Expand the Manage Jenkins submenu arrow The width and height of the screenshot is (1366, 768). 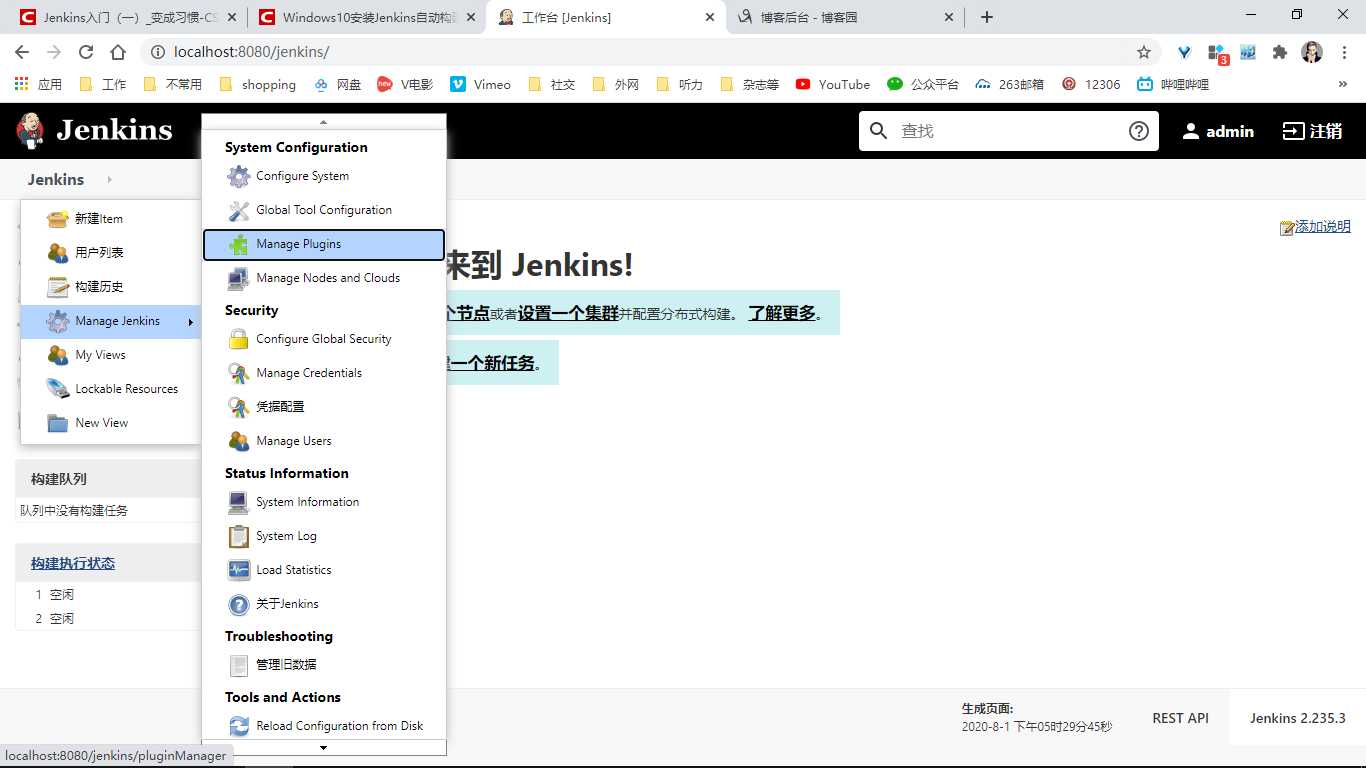click(190, 322)
